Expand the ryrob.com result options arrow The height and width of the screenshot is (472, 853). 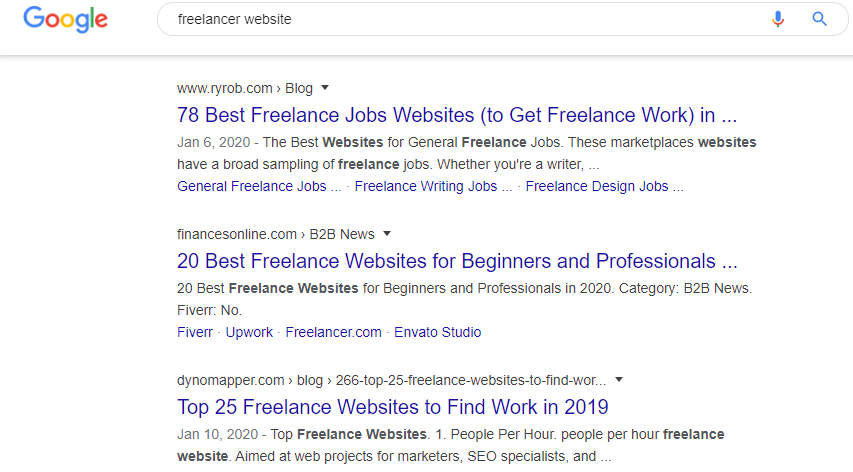[325, 87]
